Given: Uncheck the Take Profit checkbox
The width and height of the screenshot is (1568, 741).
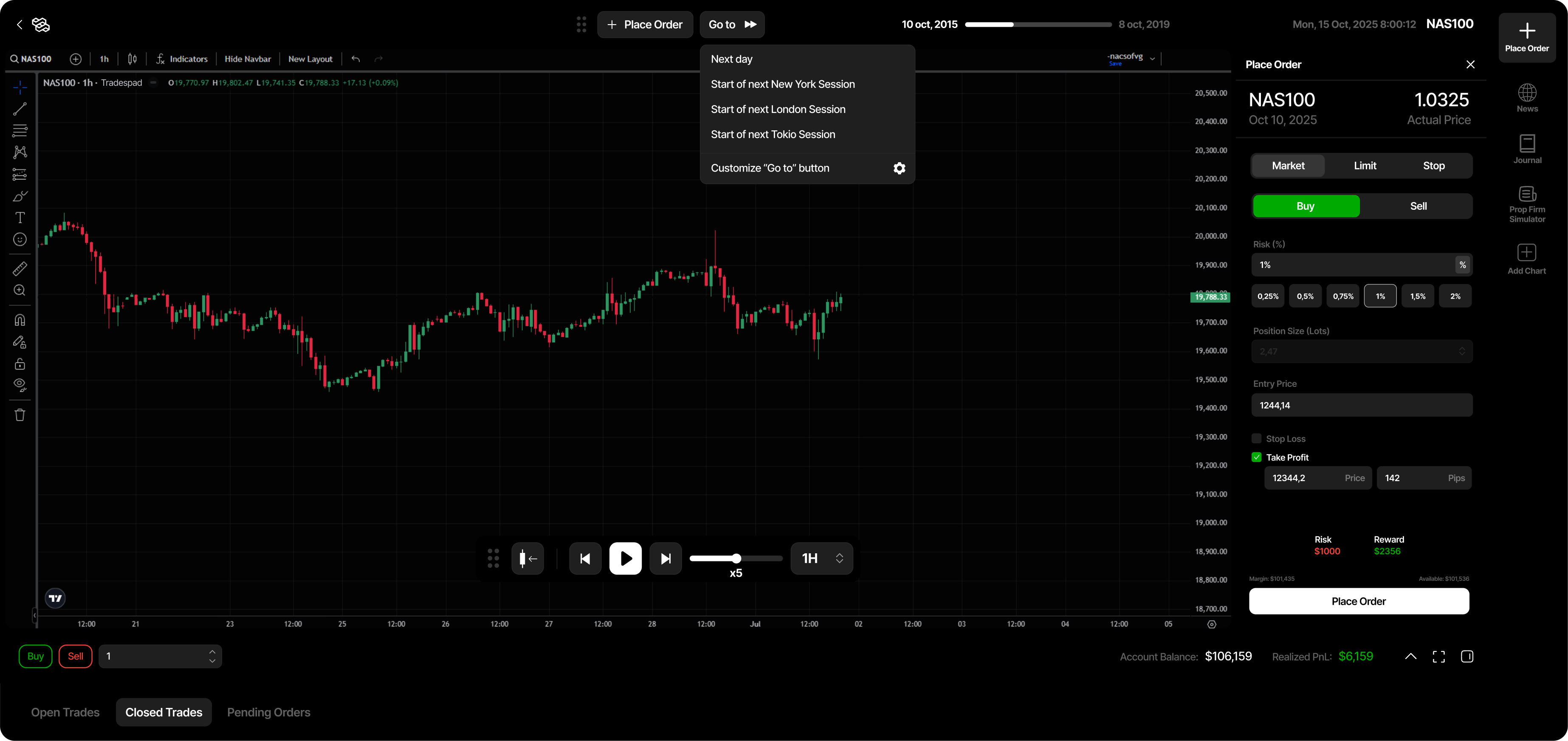Looking at the screenshot, I should coord(1256,457).
